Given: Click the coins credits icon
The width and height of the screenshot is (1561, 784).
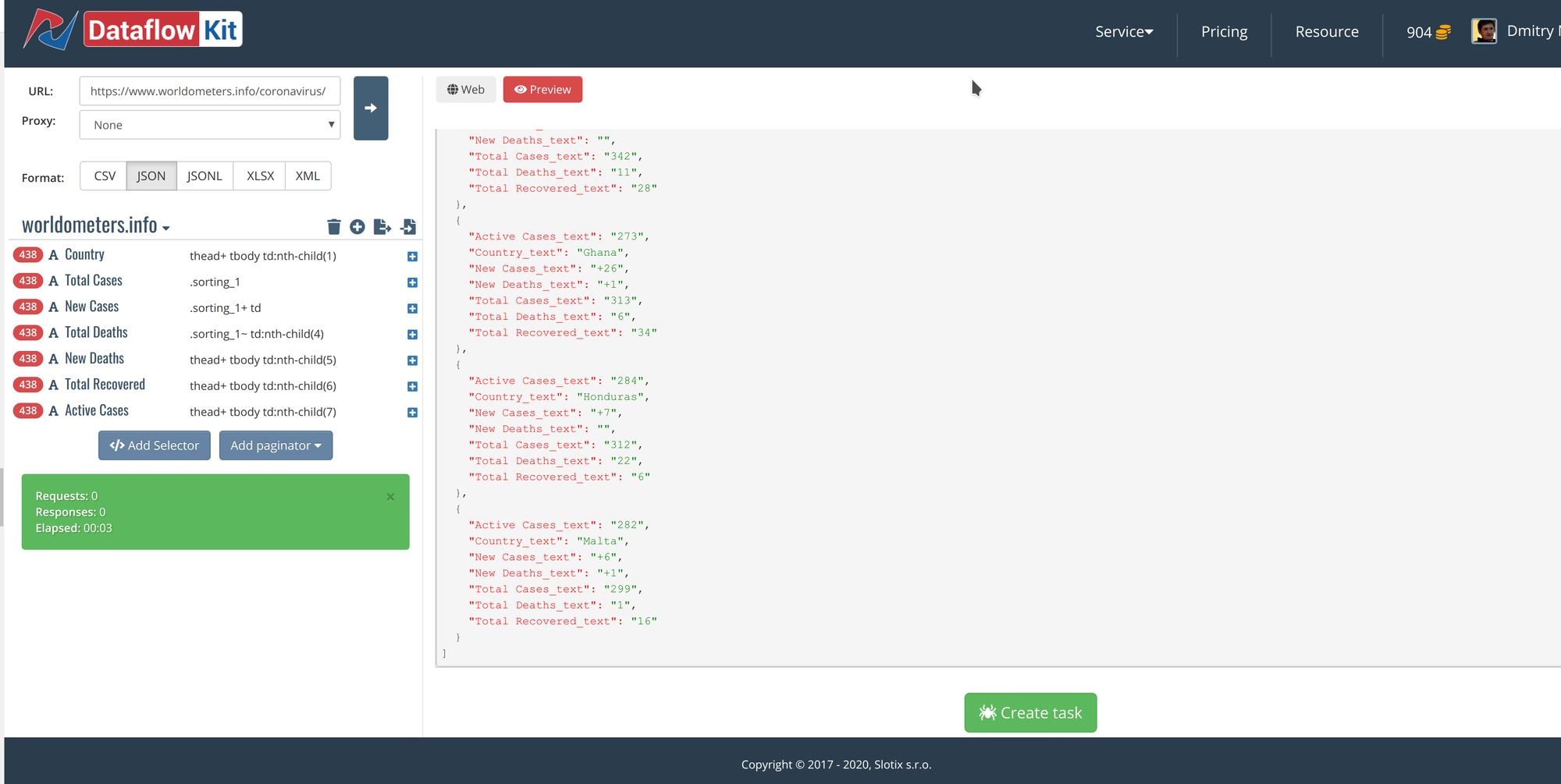Looking at the screenshot, I should [x=1443, y=32].
